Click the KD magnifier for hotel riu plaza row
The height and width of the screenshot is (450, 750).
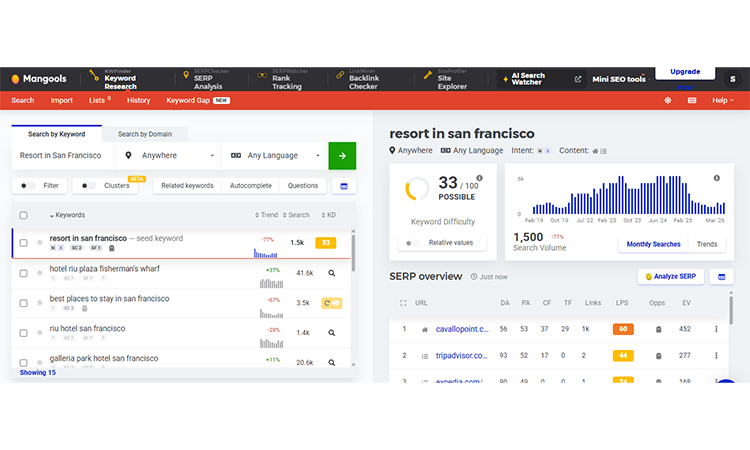coord(331,273)
